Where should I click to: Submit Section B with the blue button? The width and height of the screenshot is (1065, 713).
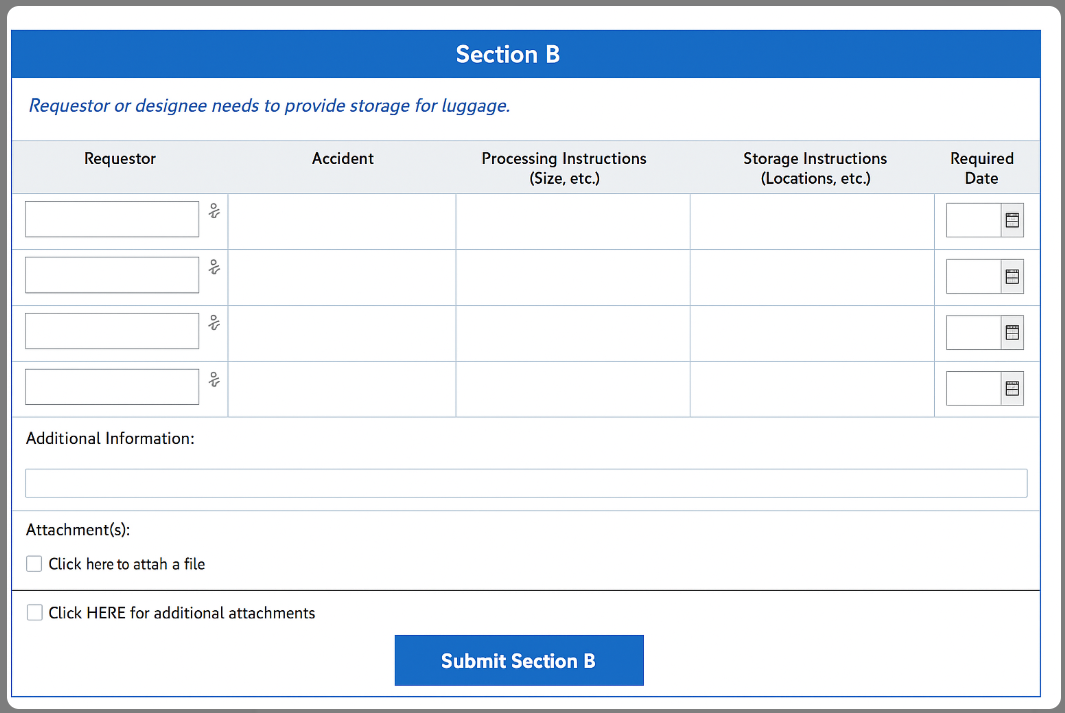click(519, 660)
